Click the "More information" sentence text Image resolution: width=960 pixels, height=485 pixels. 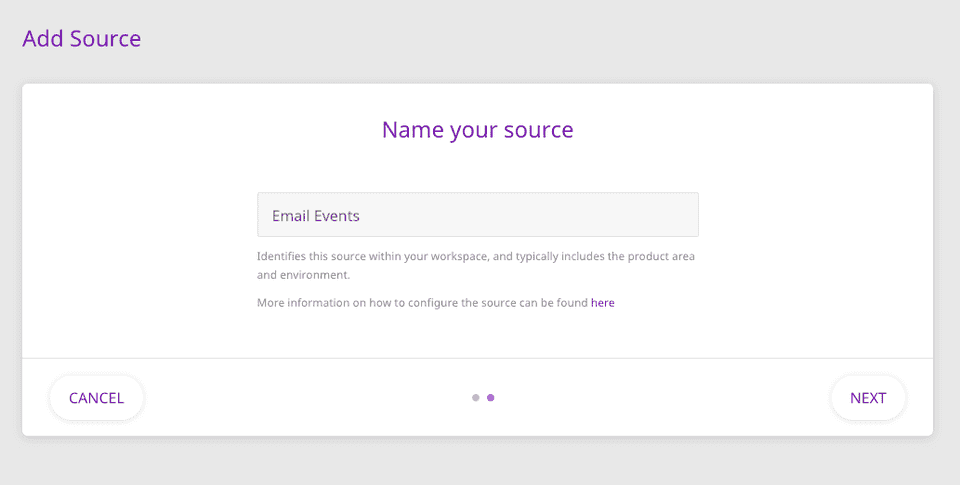tap(422, 302)
